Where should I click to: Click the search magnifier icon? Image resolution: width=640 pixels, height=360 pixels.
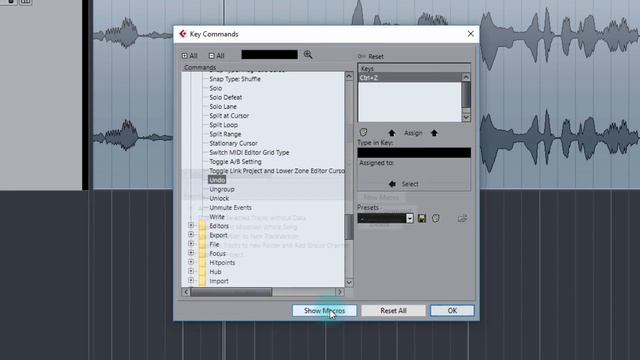click(308, 55)
